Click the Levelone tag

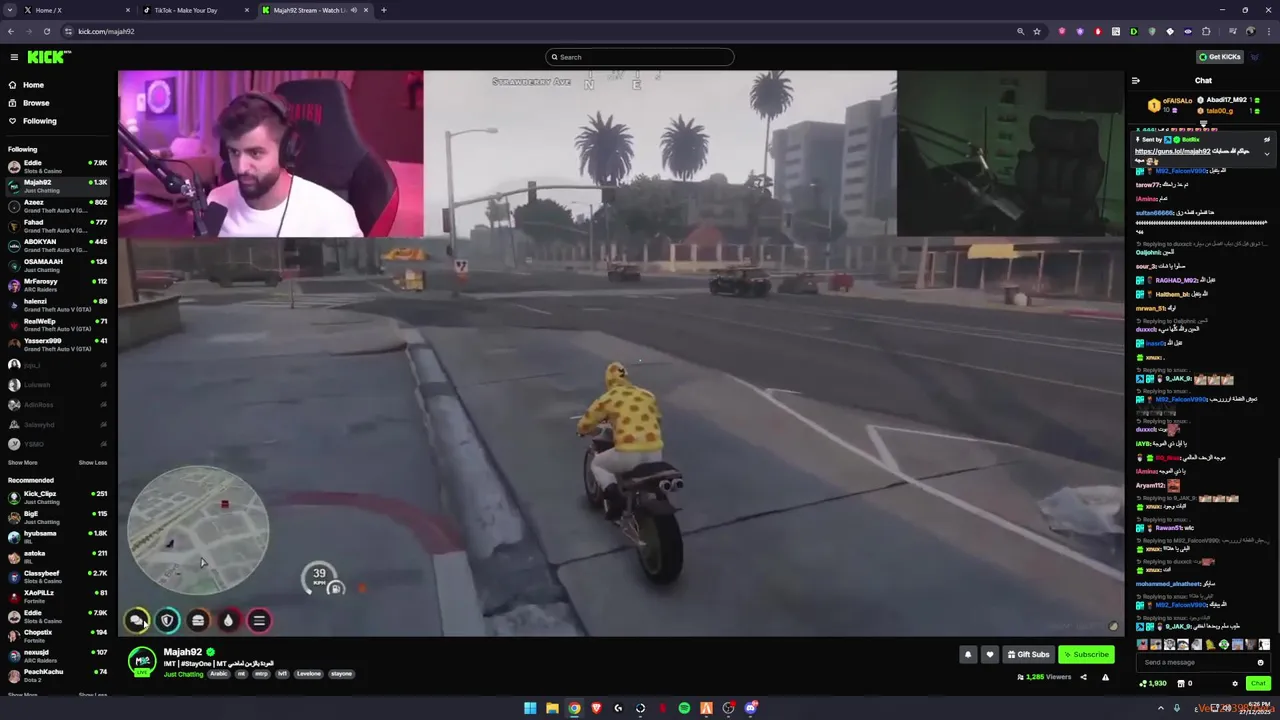[x=309, y=674]
